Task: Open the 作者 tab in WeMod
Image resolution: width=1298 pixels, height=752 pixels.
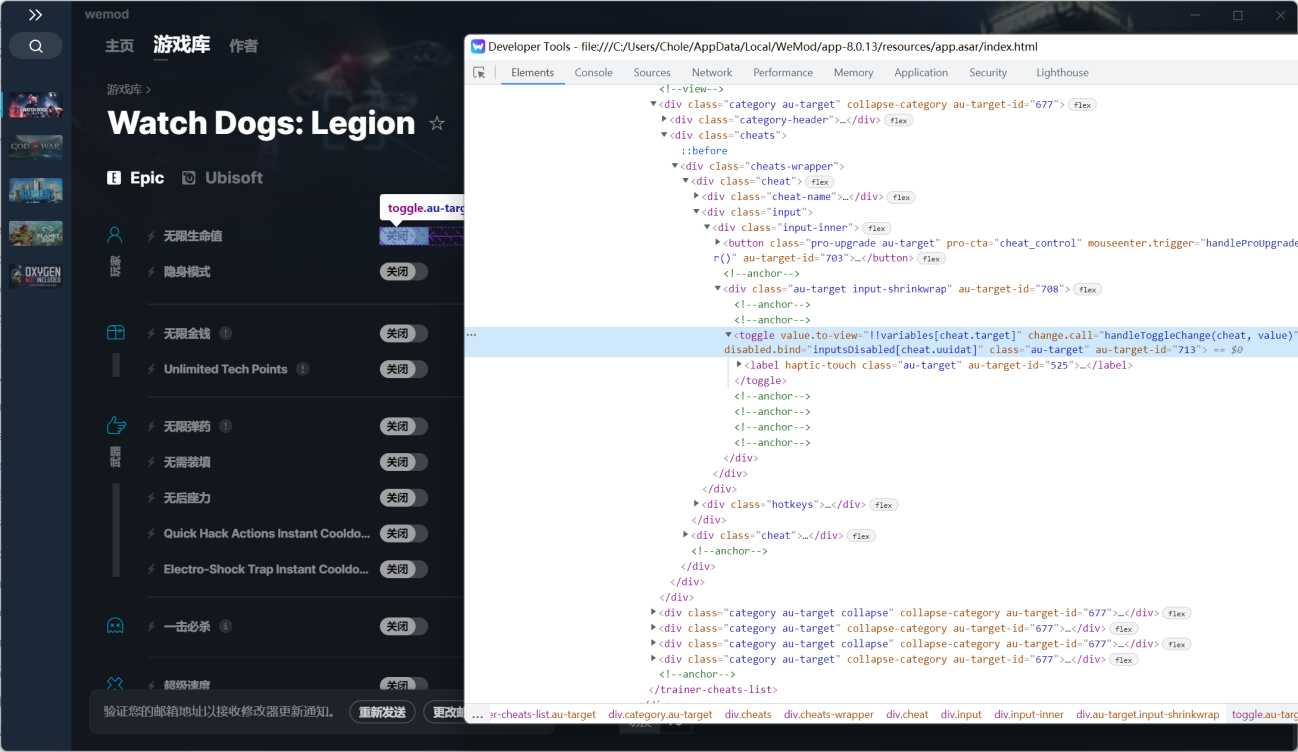Action: click(243, 46)
